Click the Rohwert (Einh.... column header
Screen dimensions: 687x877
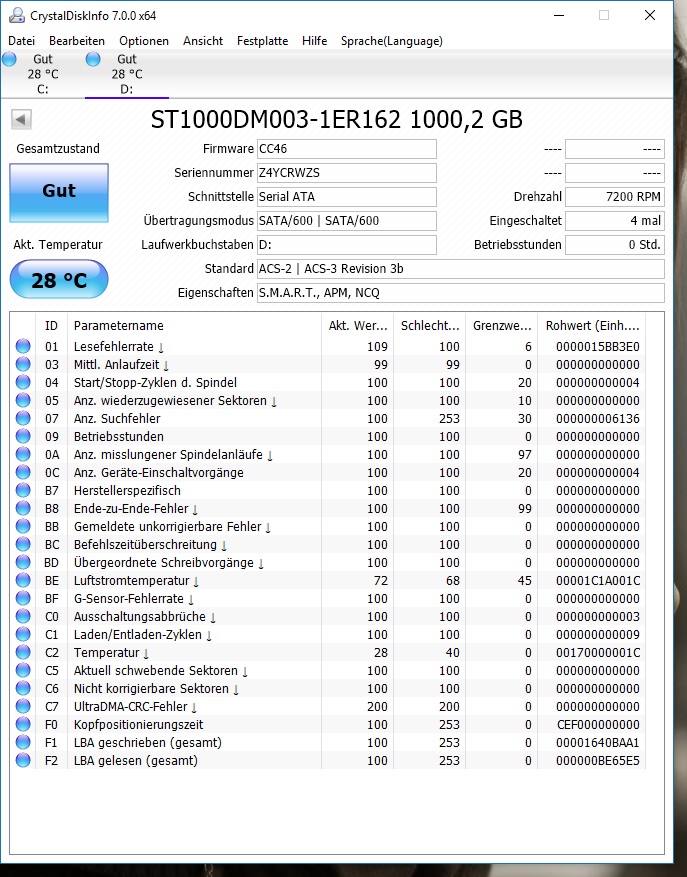[x=592, y=326]
